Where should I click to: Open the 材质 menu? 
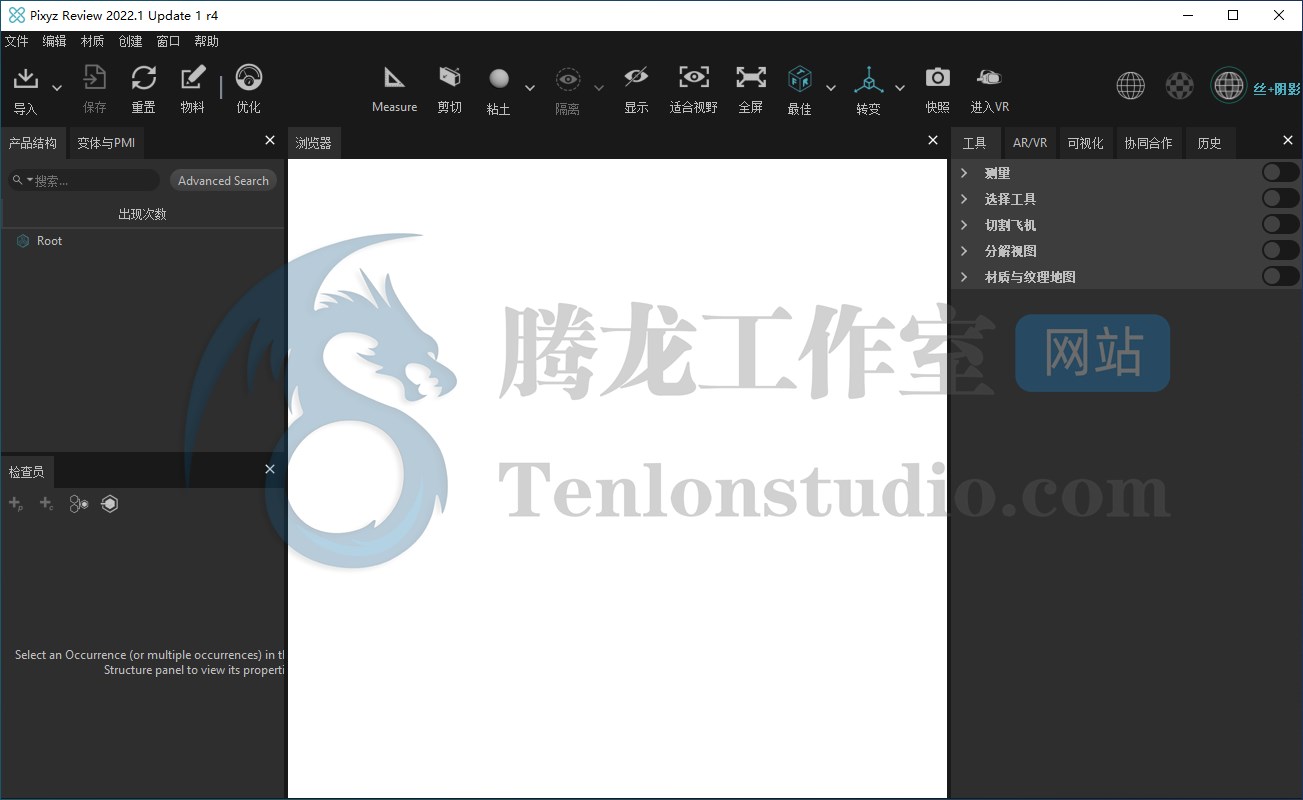pyautogui.click(x=92, y=41)
